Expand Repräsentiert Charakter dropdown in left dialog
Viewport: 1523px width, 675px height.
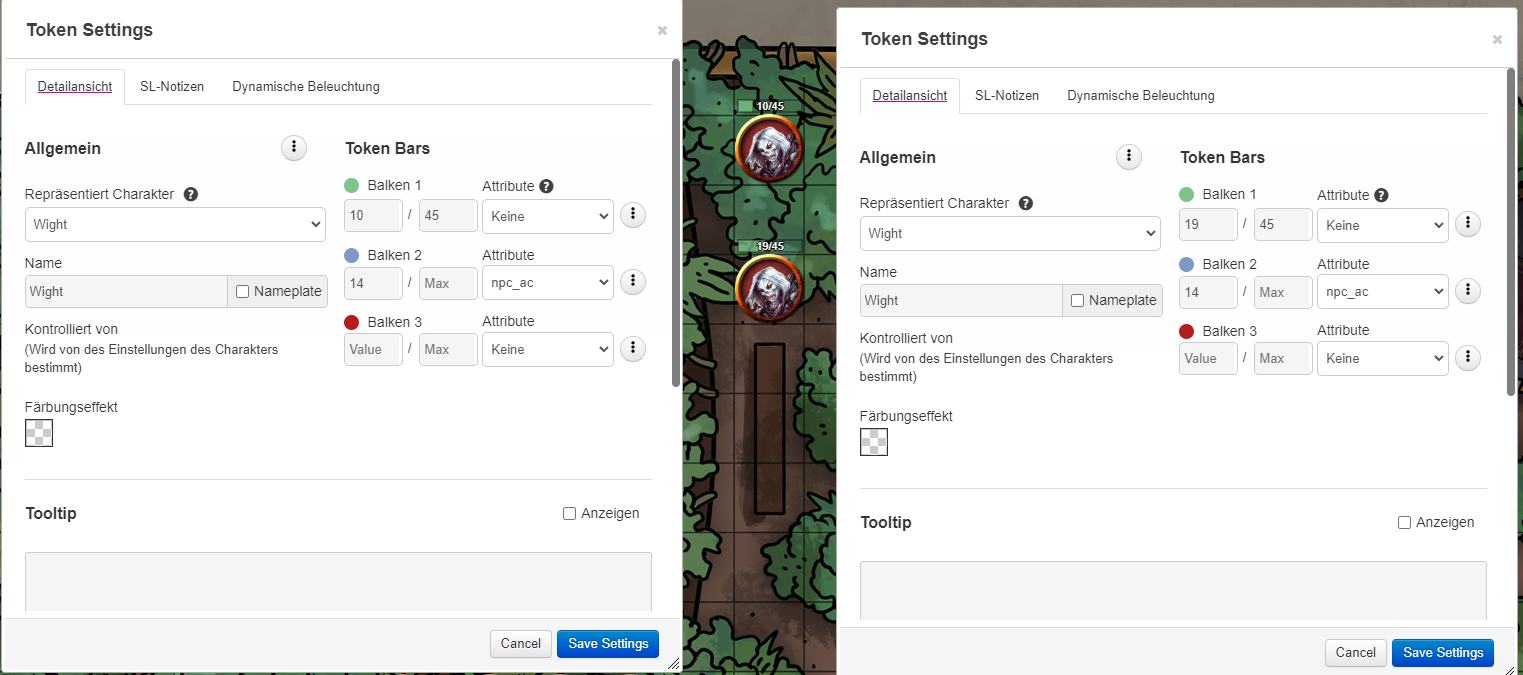(175, 225)
